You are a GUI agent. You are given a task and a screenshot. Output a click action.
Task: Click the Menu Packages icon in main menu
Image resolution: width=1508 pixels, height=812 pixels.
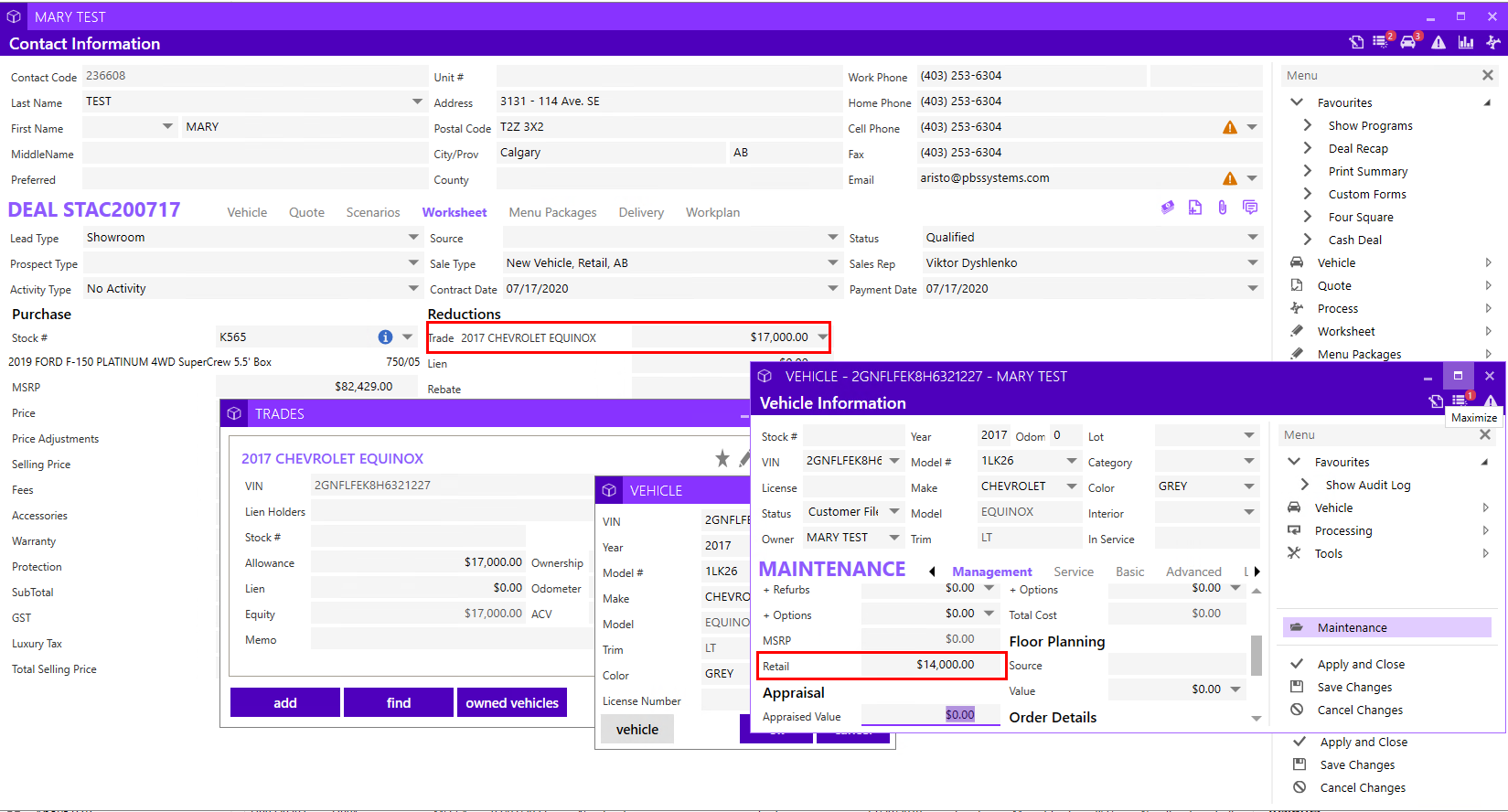point(1297,354)
